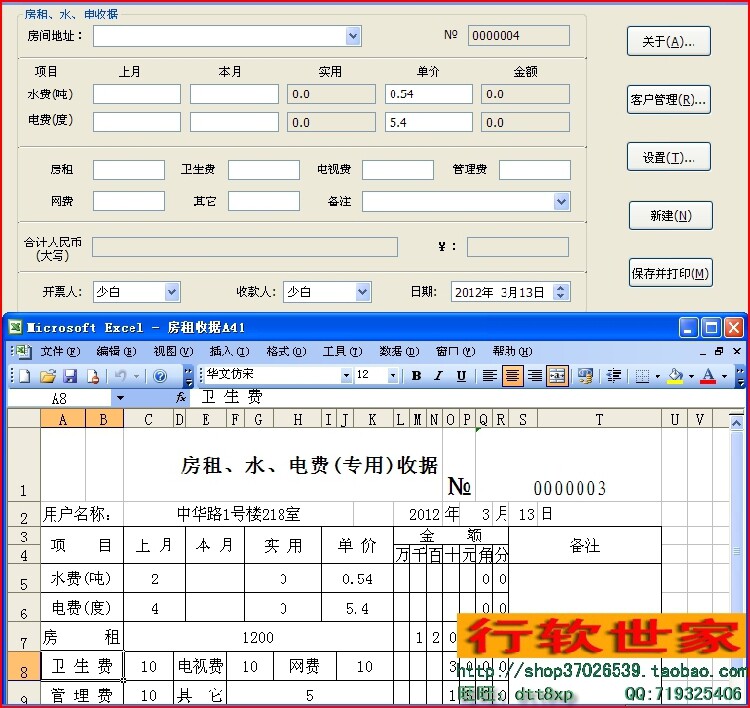Apply the red font color A
This screenshot has height=708, width=750.
pos(708,376)
